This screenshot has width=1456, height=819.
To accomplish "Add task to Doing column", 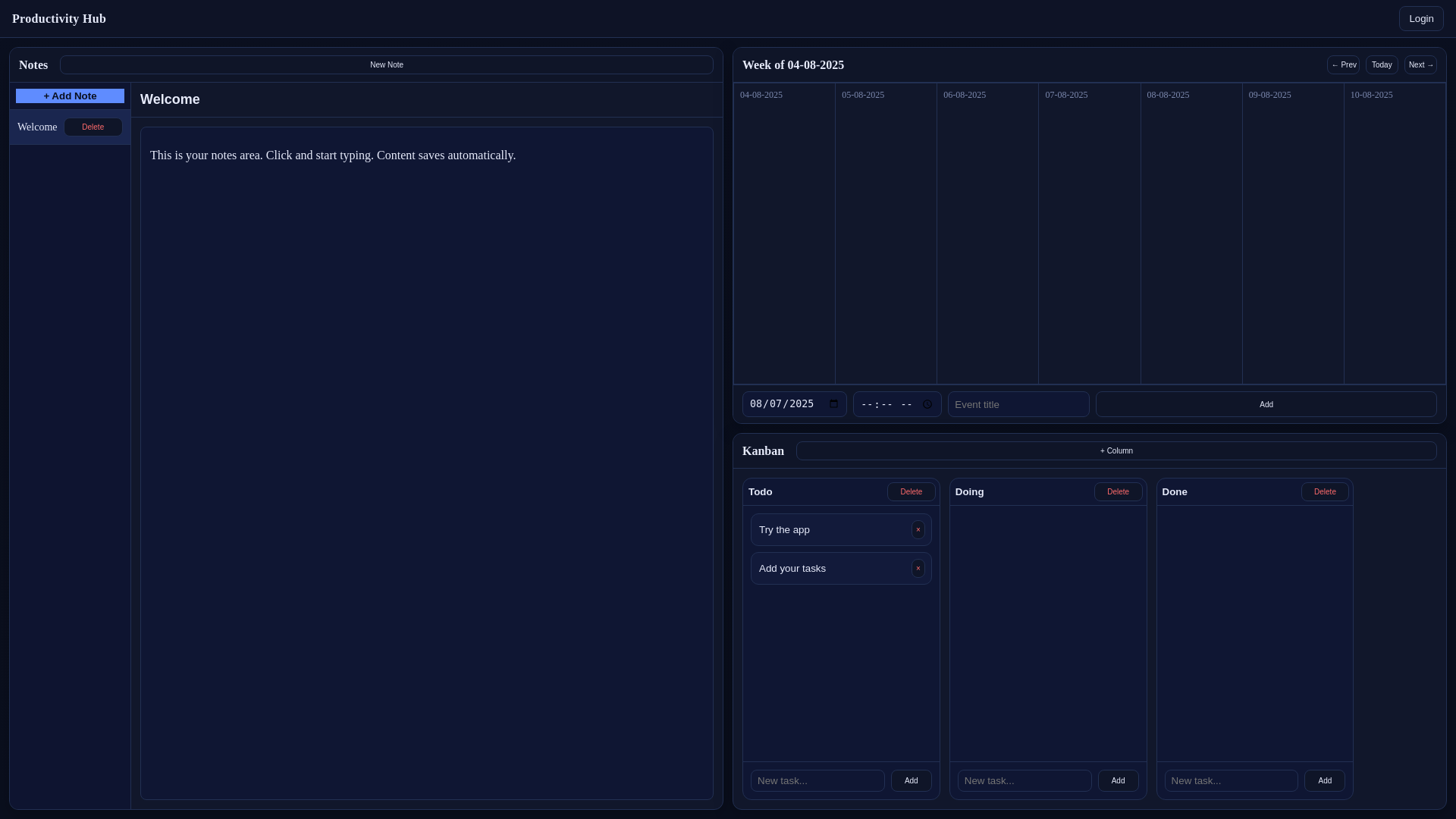I will point(1119,781).
